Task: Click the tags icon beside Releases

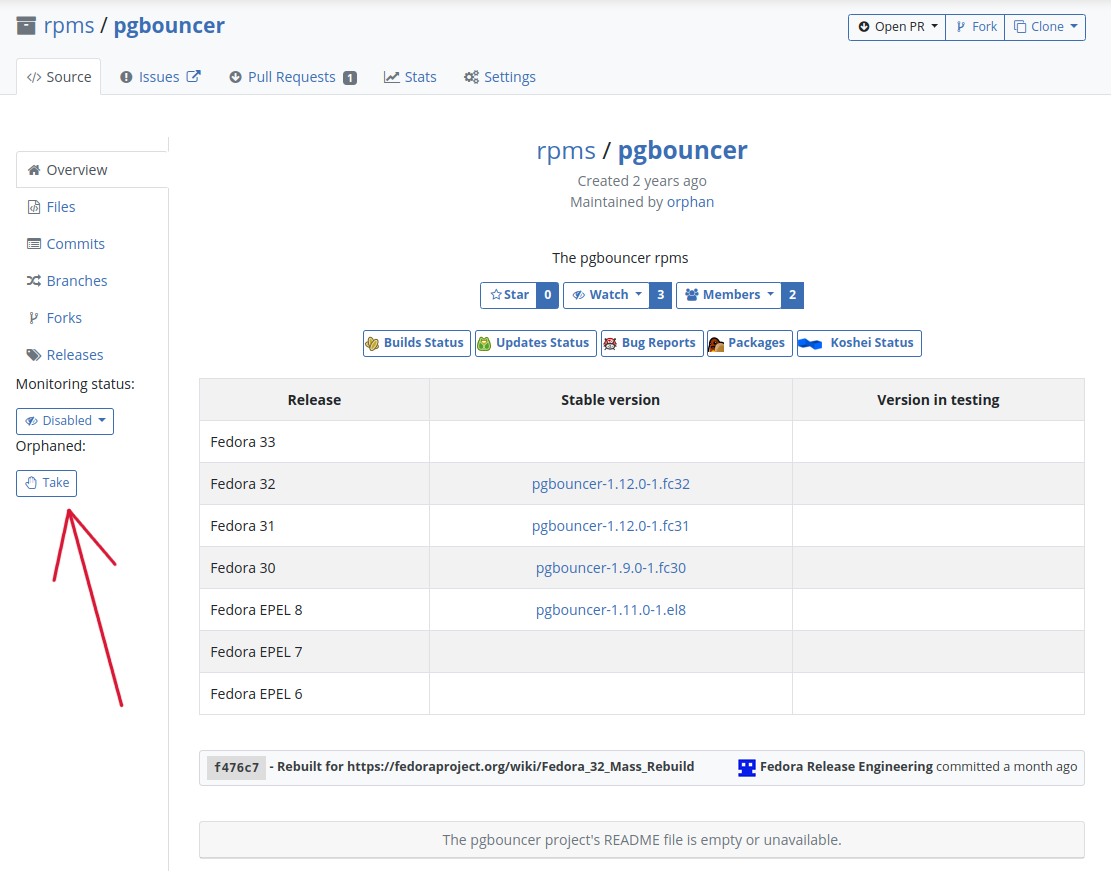Action: point(33,354)
